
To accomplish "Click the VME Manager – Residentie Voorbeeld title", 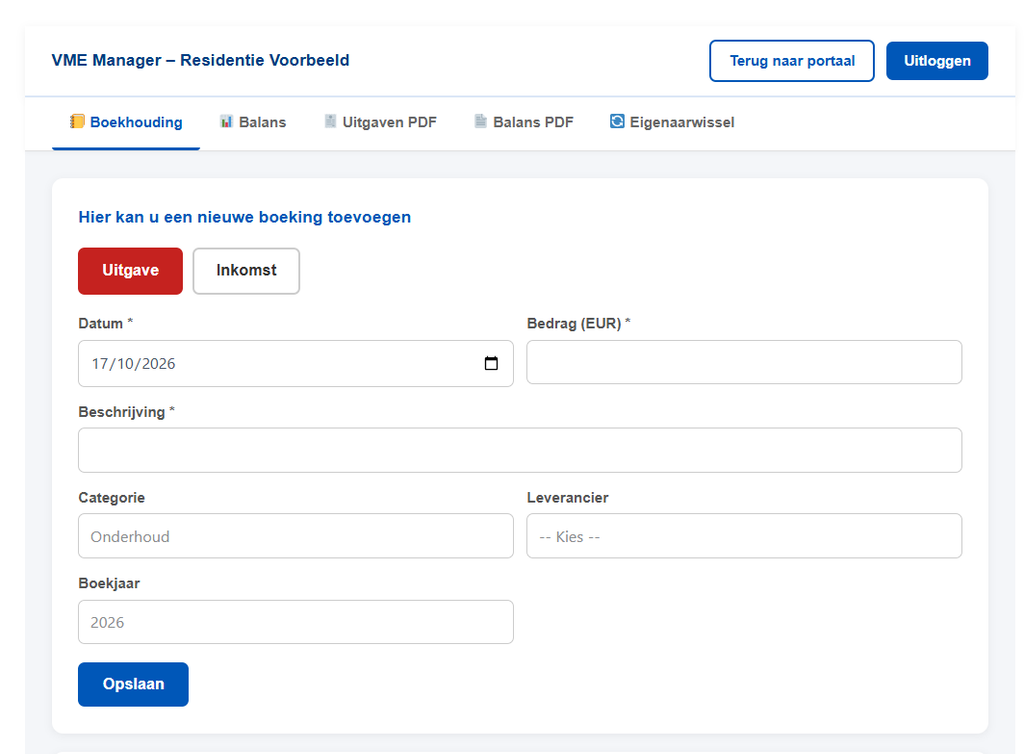I will pos(200,60).
